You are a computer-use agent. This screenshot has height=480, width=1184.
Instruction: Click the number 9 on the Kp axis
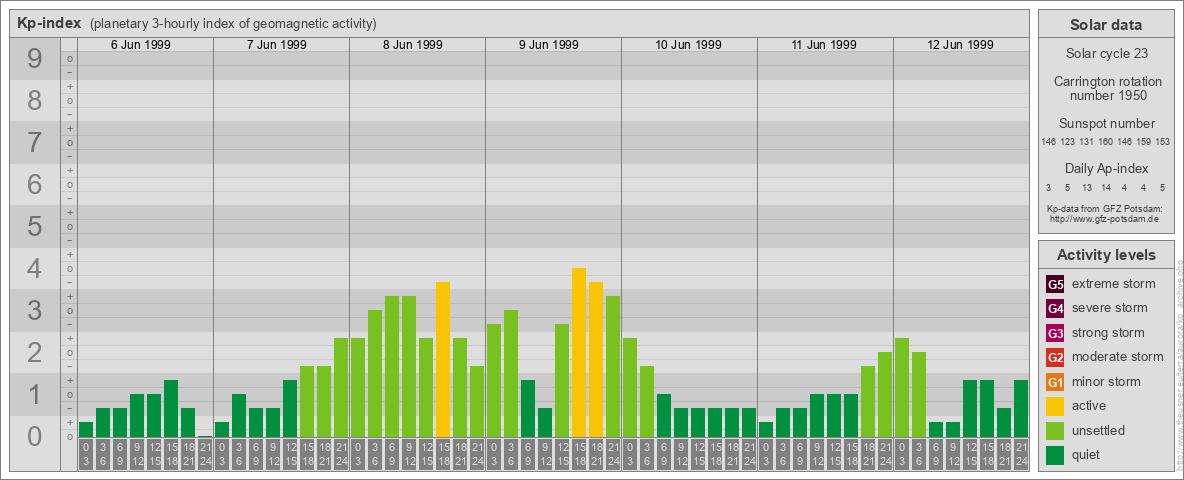click(x=34, y=60)
